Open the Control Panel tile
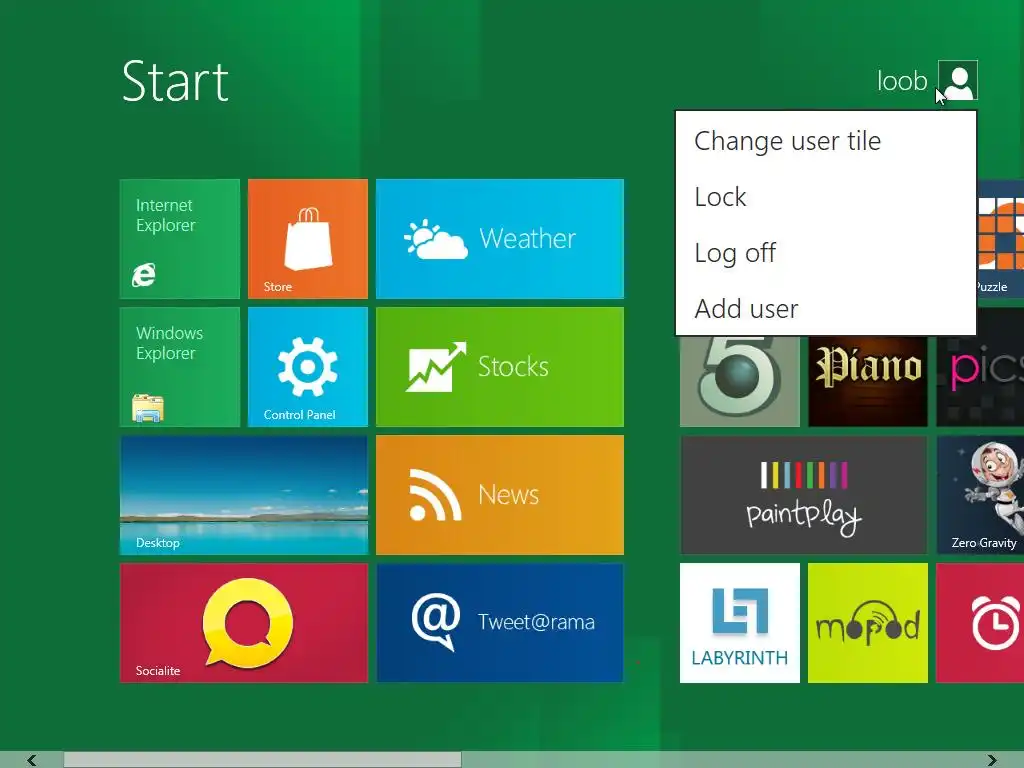The width and height of the screenshot is (1024, 768). [308, 367]
